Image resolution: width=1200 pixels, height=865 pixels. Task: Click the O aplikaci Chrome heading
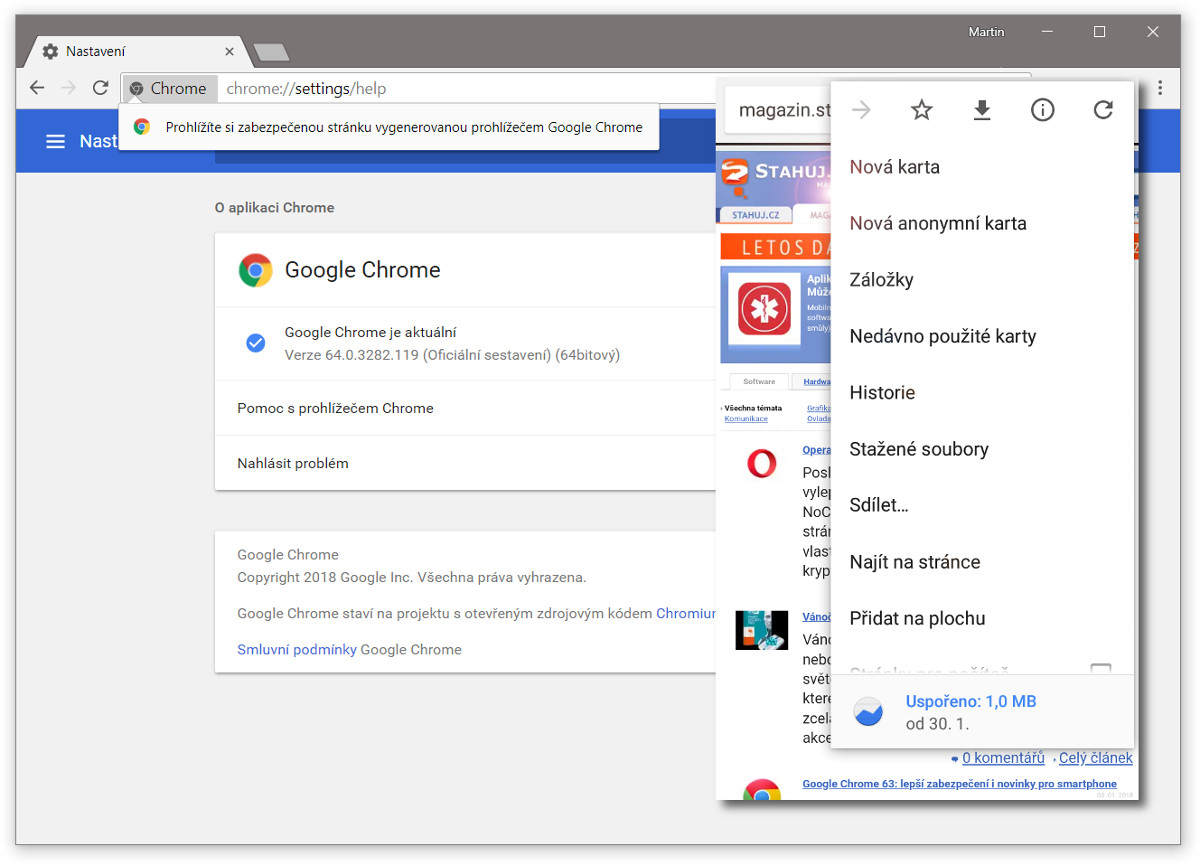click(x=275, y=208)
